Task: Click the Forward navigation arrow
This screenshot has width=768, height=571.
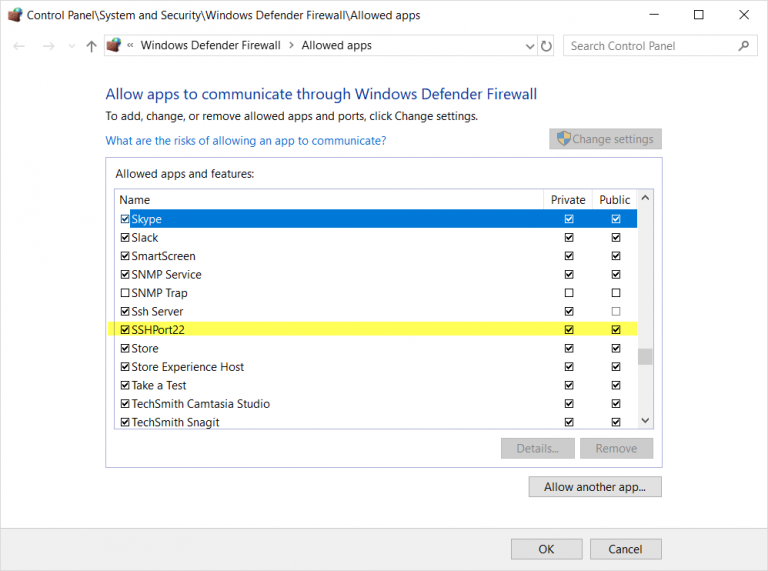Action: [x=48, y=46]
